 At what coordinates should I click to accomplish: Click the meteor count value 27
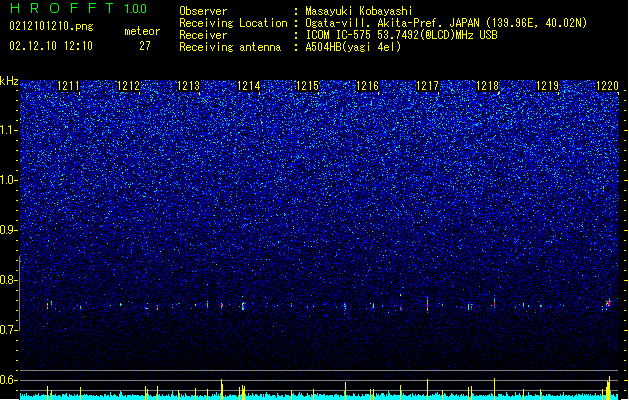click(x=145, y=46)
